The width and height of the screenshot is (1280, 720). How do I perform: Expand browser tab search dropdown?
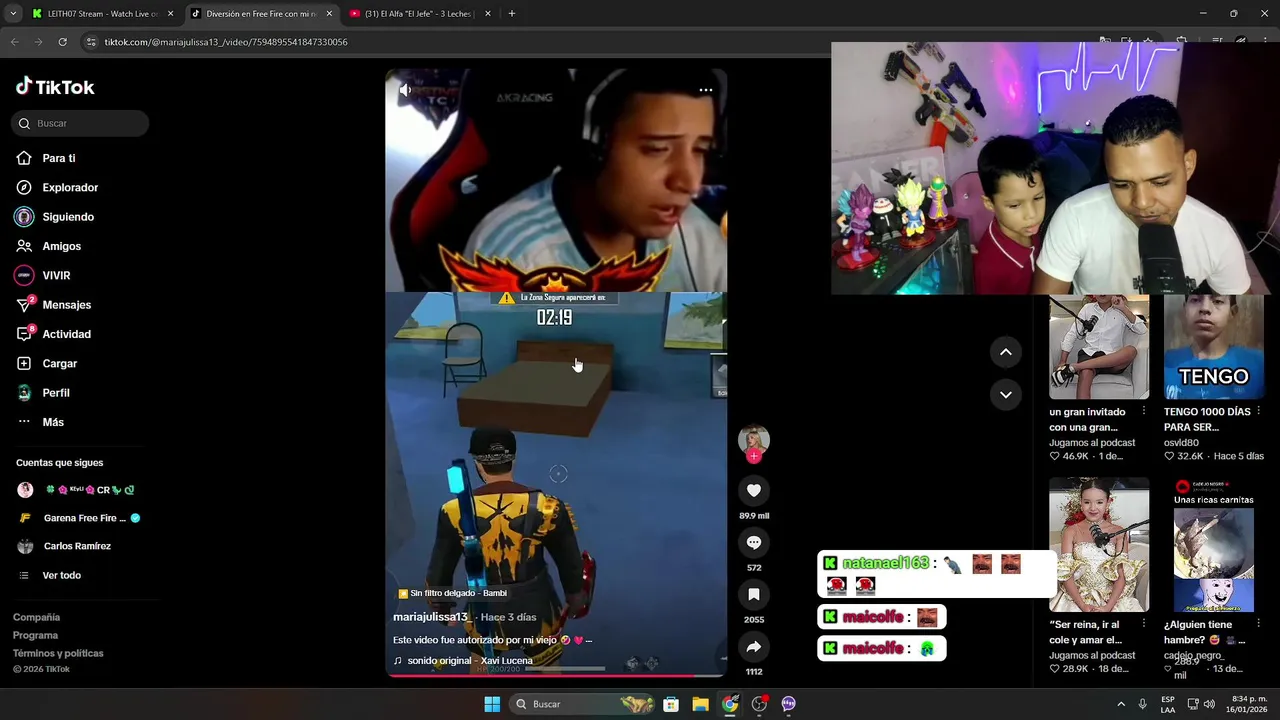click(x=13, y=14)
